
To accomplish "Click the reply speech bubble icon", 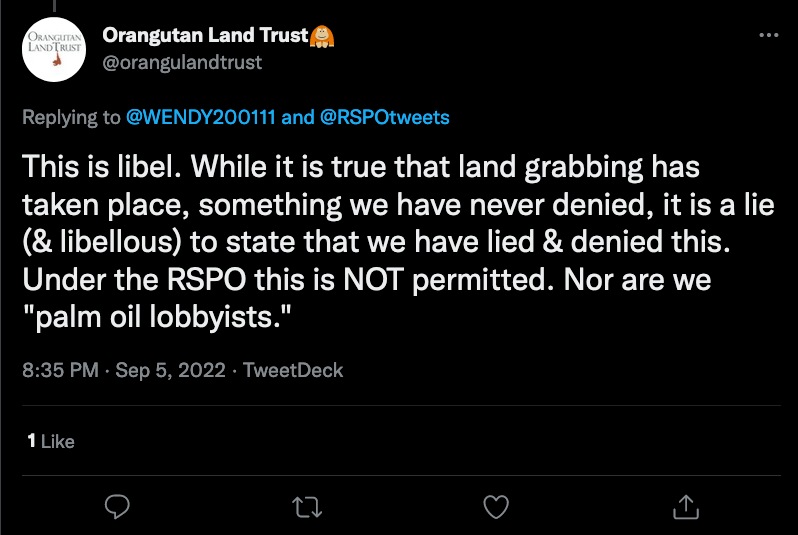I will coord(118,506).
